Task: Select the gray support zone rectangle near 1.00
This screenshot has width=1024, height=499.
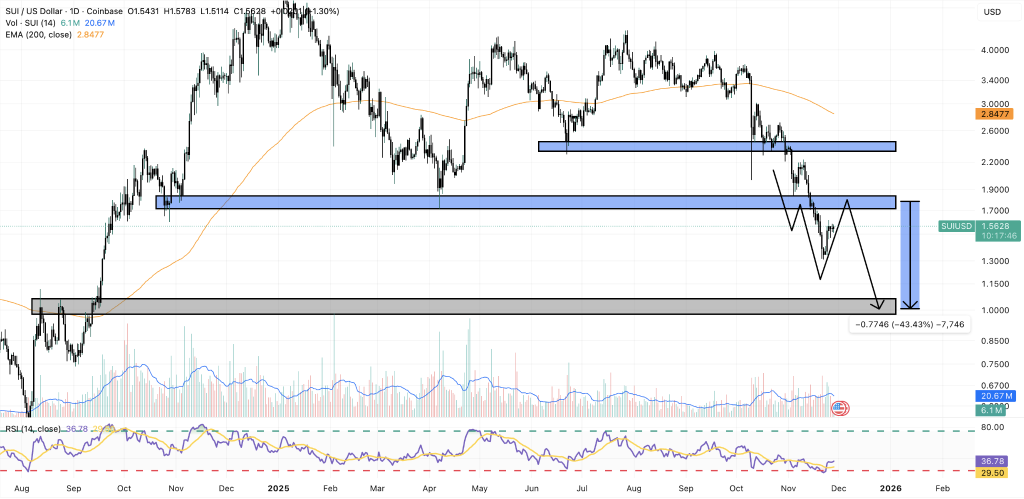Action: pos(450,306)
